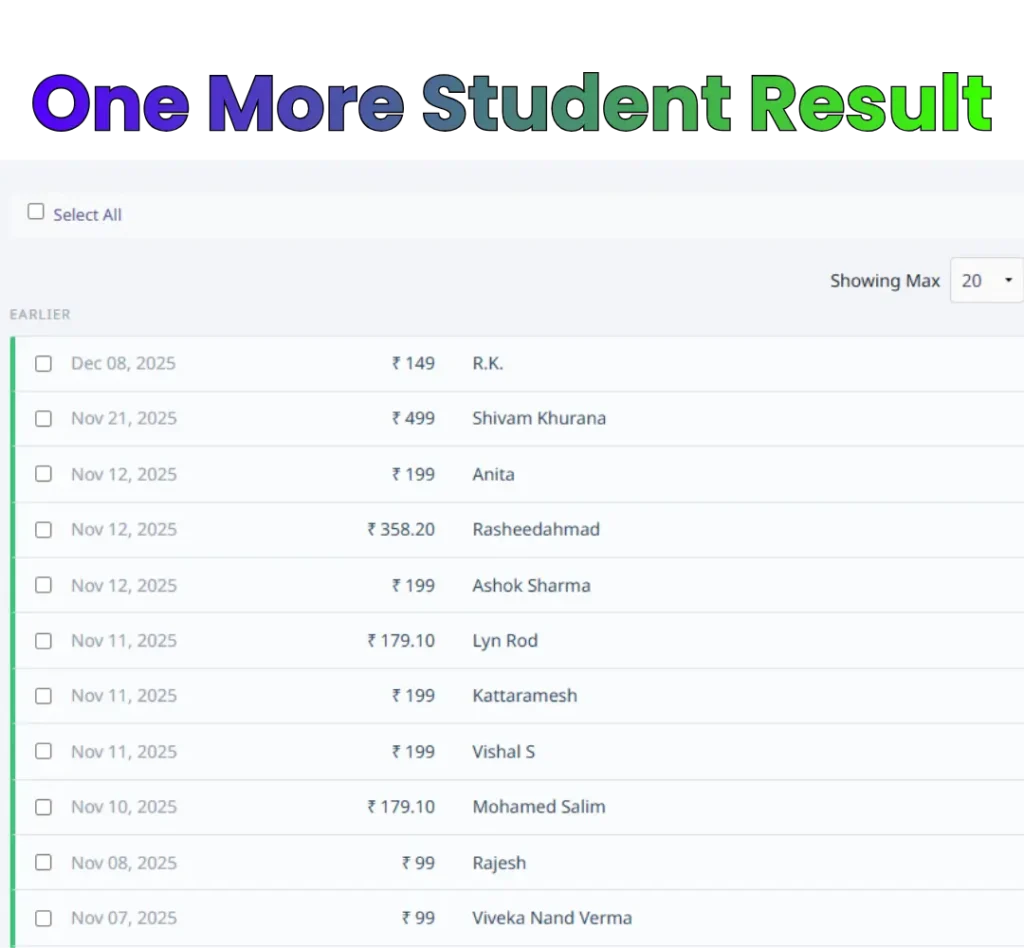Click Viveka Nand Verma's amount ₹ 99
The height and width of the screenshot is (948, 1024).
point(419,917)
